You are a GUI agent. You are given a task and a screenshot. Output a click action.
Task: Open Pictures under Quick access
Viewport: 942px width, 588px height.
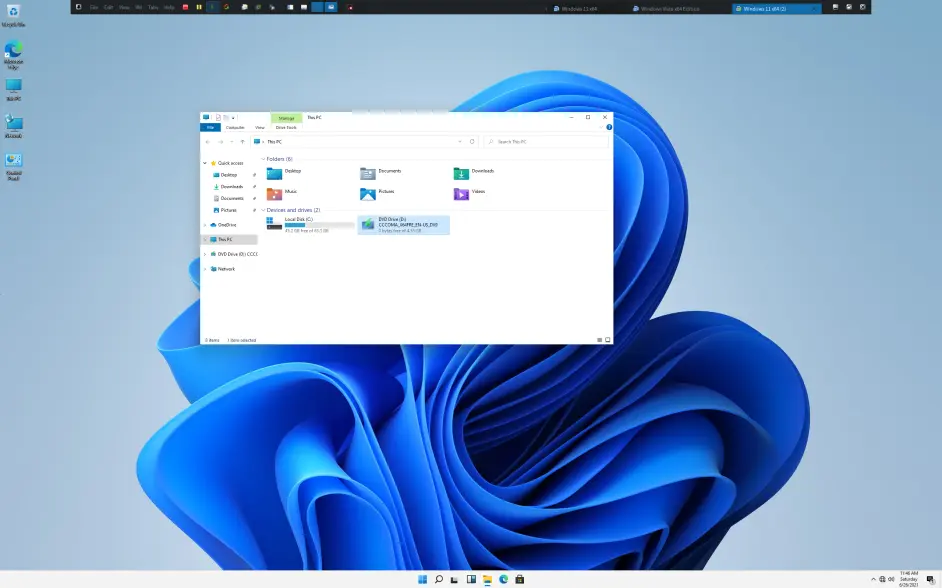[x=228, y=210]
